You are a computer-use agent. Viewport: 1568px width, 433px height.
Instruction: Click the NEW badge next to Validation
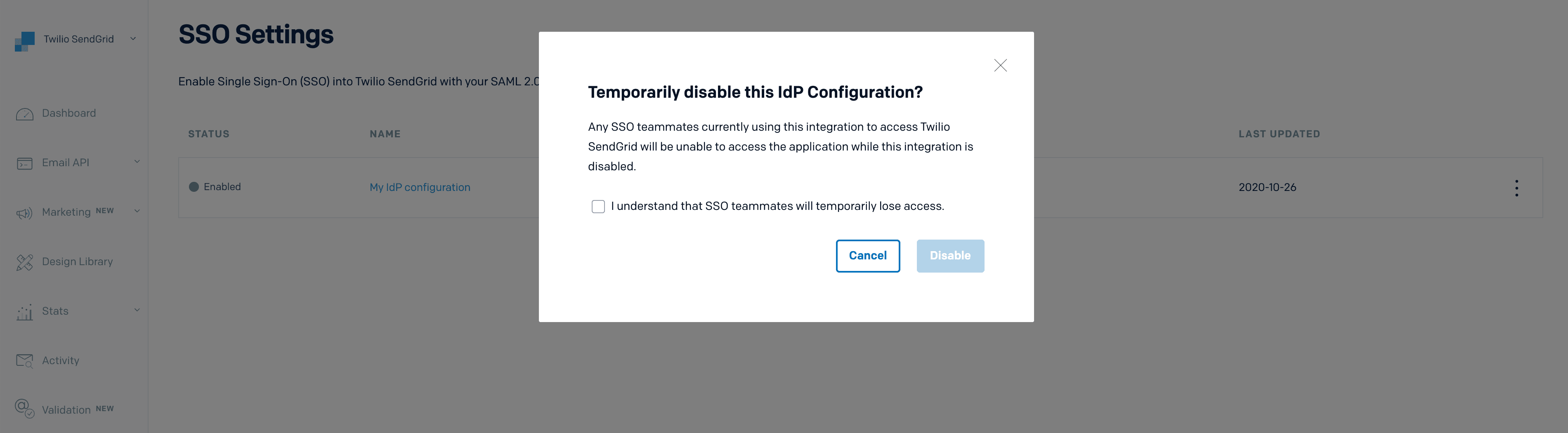105,408
